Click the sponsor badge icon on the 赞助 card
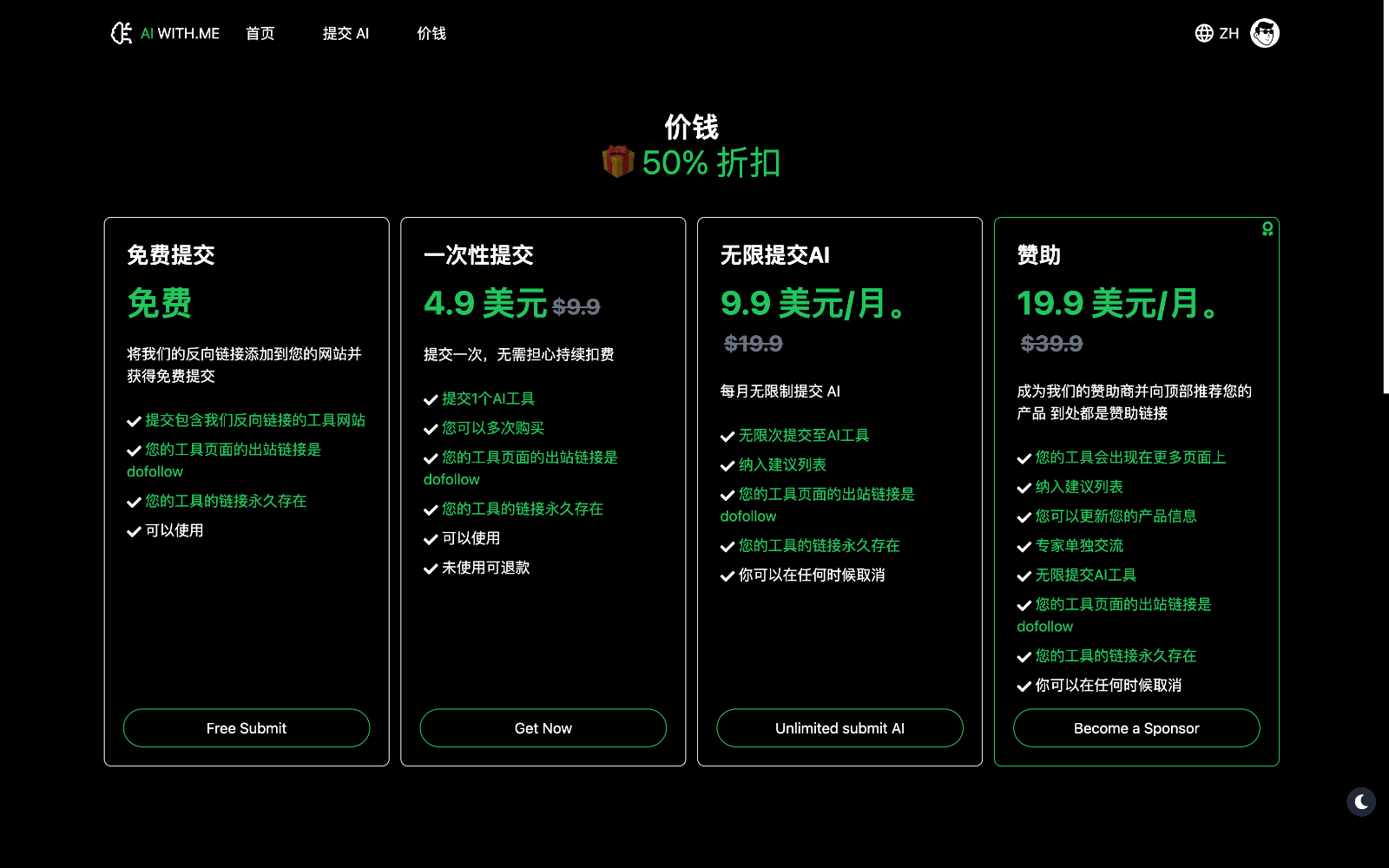This screenshot has height=868, width=1389. (x=1267, y=229)
